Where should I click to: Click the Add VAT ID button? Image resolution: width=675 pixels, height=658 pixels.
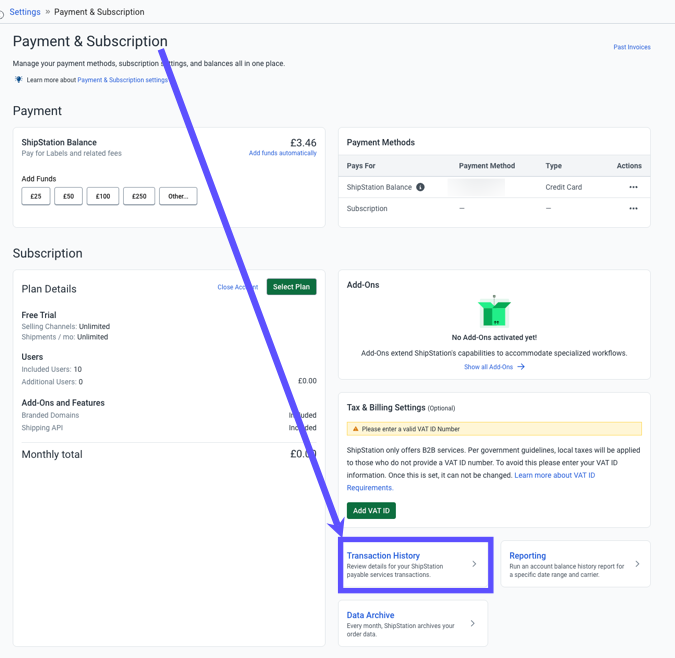point(371,511)
